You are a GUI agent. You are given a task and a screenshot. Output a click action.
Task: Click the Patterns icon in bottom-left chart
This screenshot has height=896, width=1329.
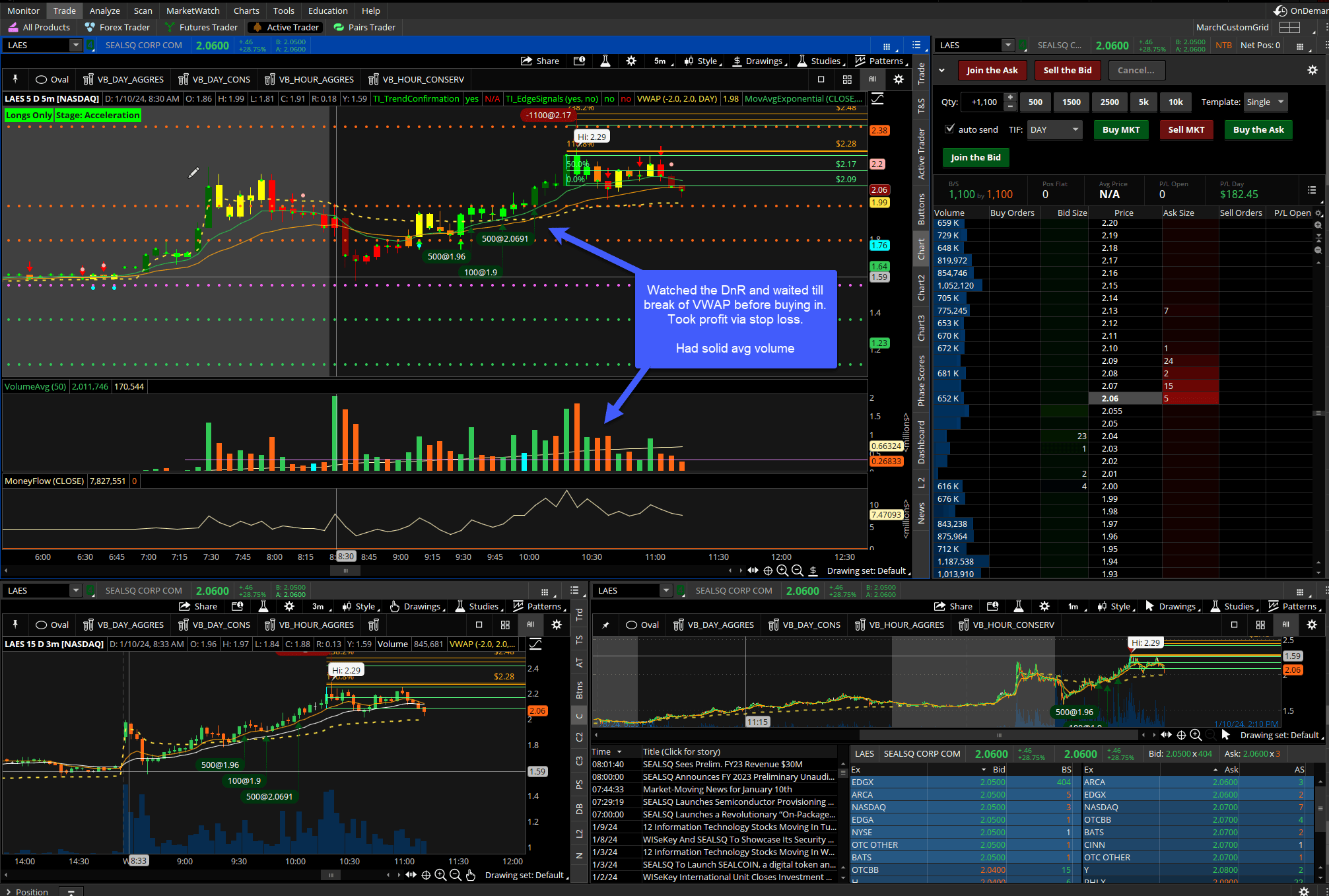point(518,606)
